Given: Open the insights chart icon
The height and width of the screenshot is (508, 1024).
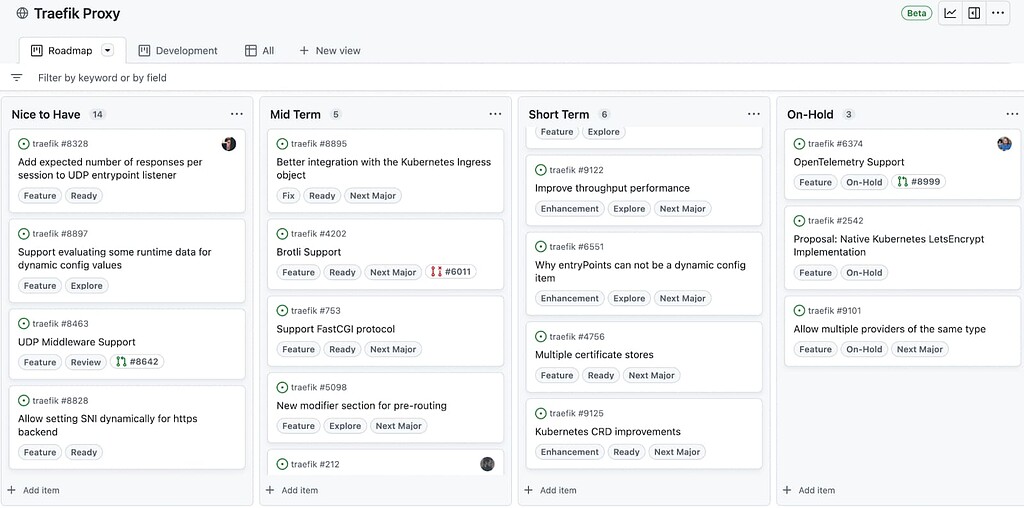Looking at the screenshot, I should coord(950,13).
